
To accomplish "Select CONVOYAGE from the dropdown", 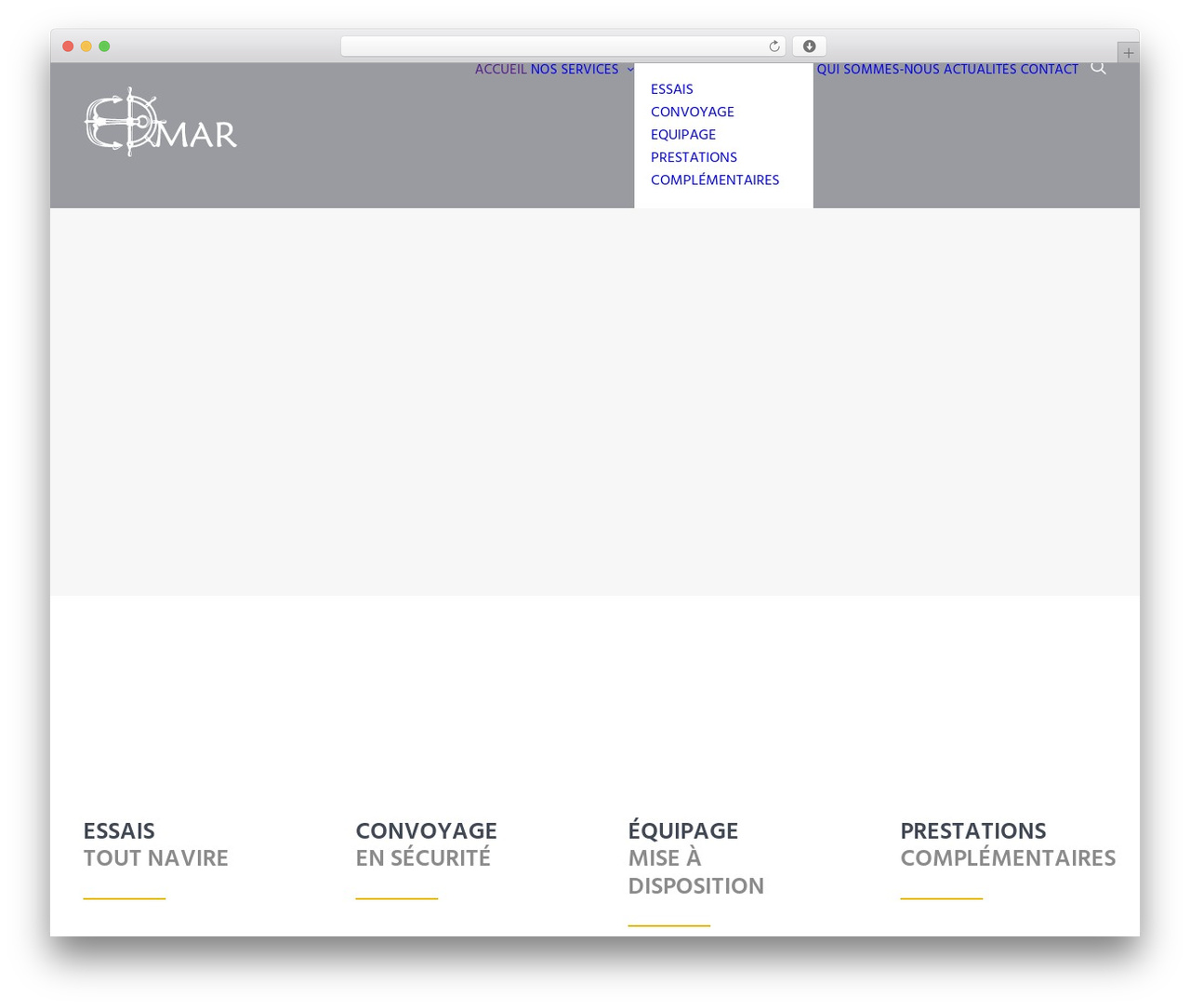I will tap(692, 112).
